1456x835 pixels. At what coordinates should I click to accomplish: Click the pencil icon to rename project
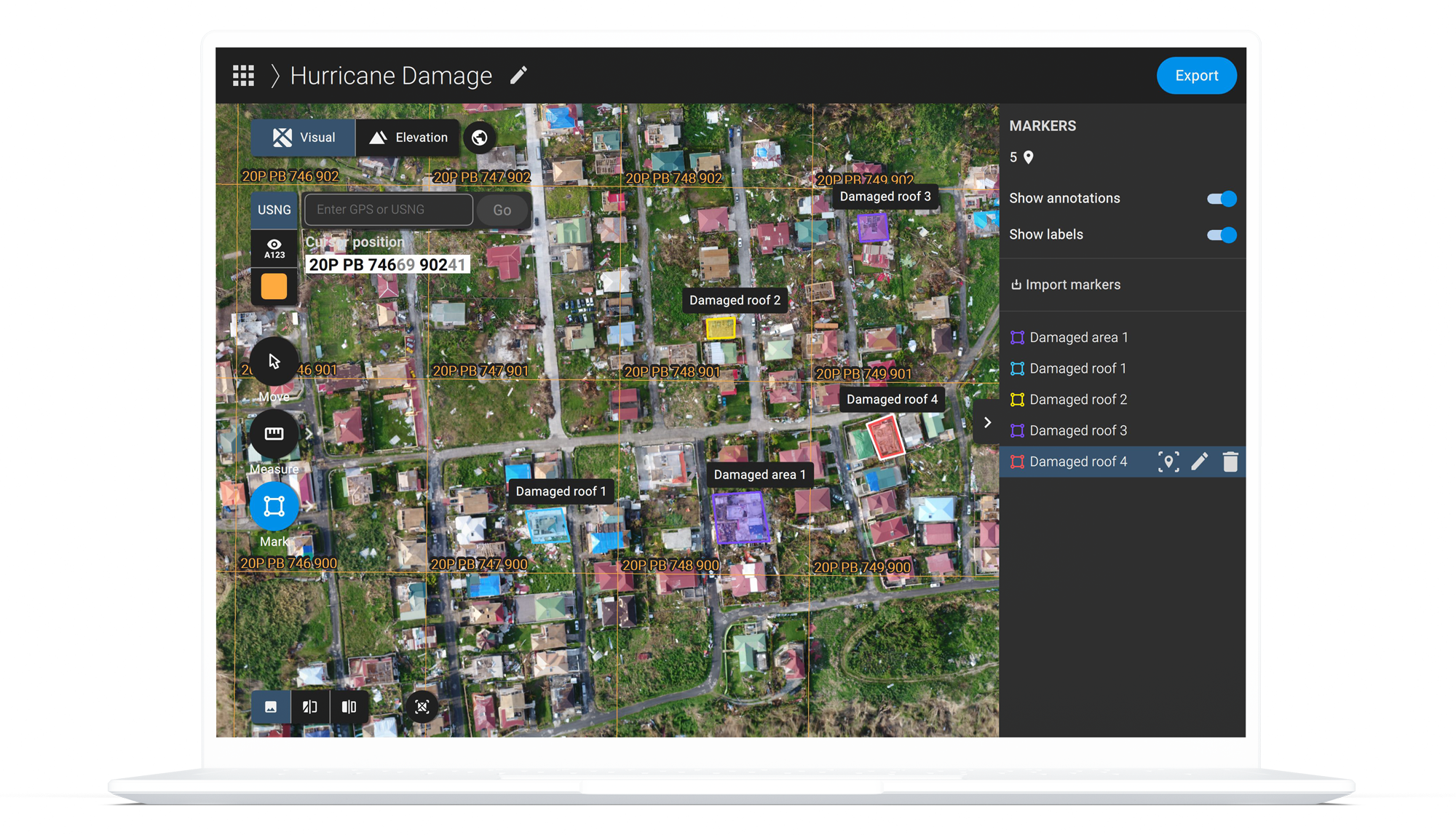[x=518, y=76]
